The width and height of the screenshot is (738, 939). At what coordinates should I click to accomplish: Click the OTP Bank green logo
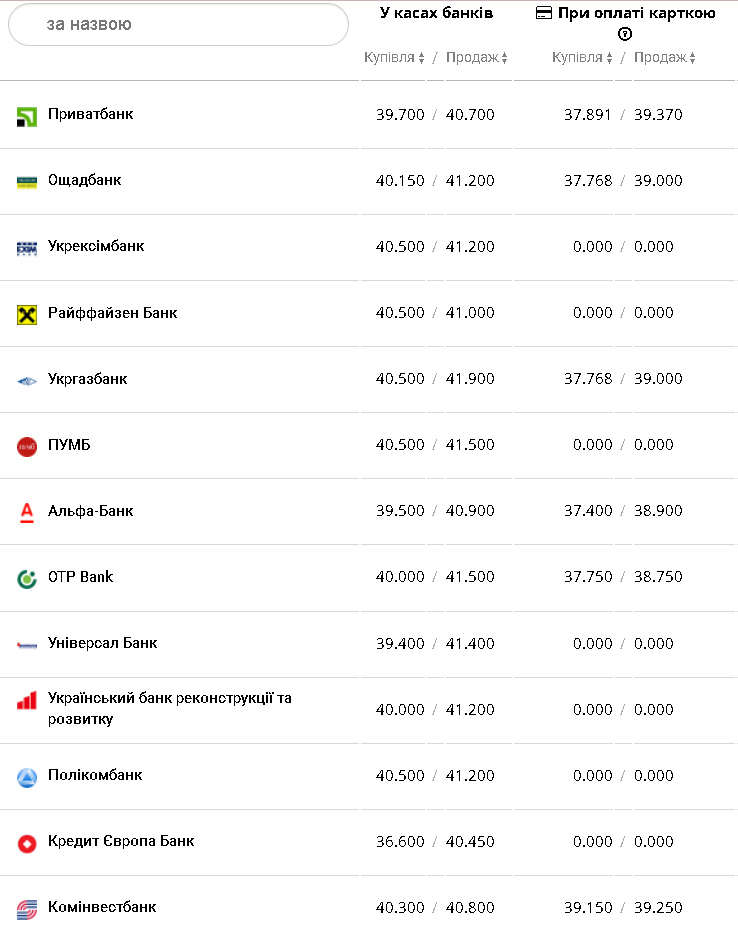click(27, 578)
